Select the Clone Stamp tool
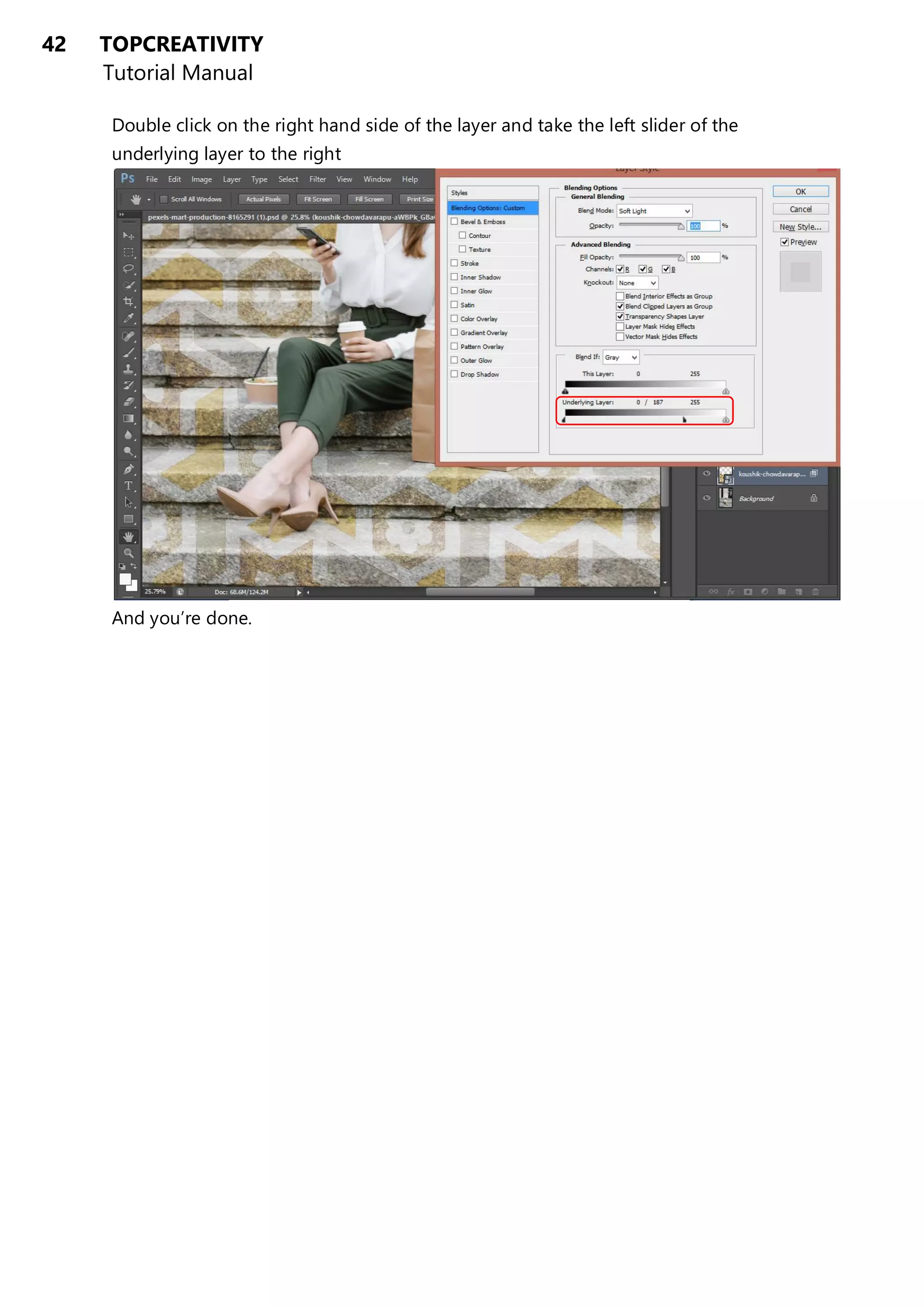The image size is (924, 1306). click(x=129, y=369)
